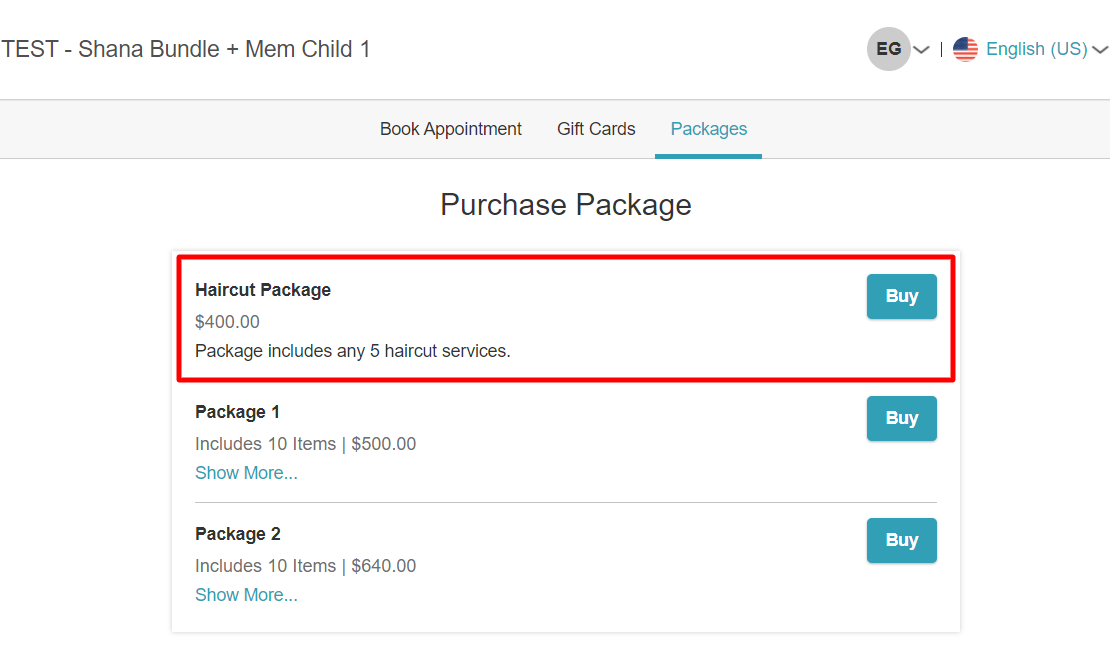Buy the Haircut Package
The image size is (1110, 653).
902,296
